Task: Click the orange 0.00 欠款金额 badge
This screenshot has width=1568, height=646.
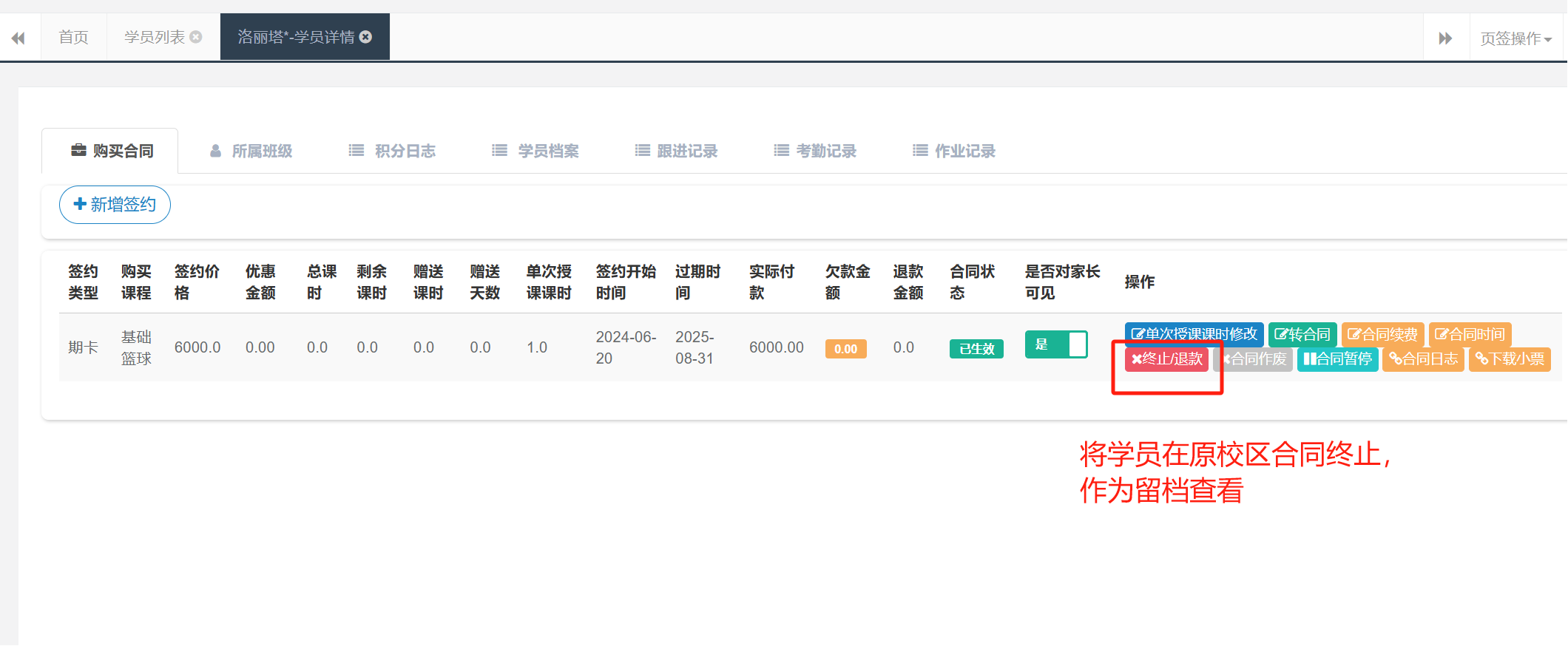Action: [845, 349]
